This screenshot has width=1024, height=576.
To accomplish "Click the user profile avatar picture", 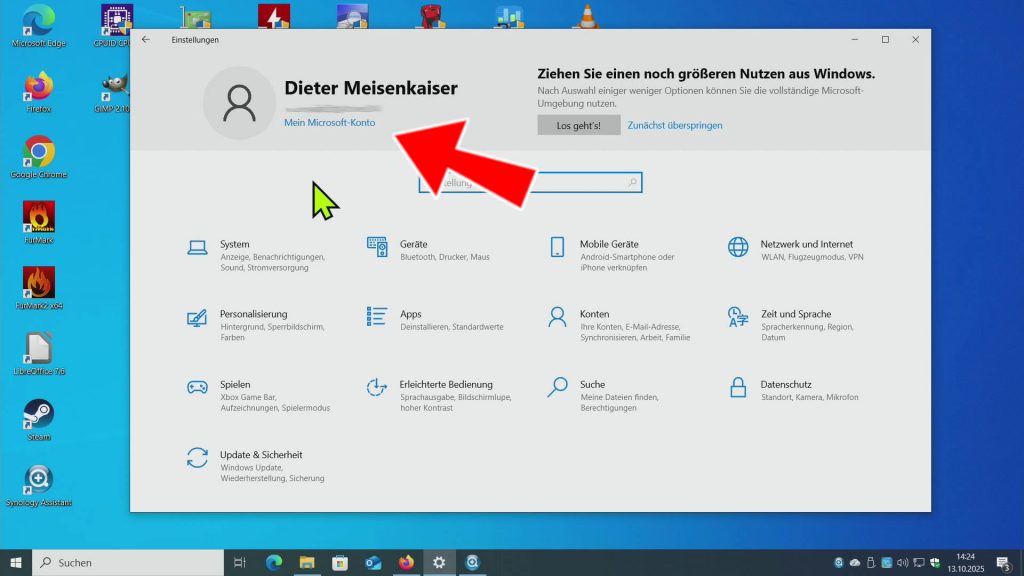I will pos(239,103).
